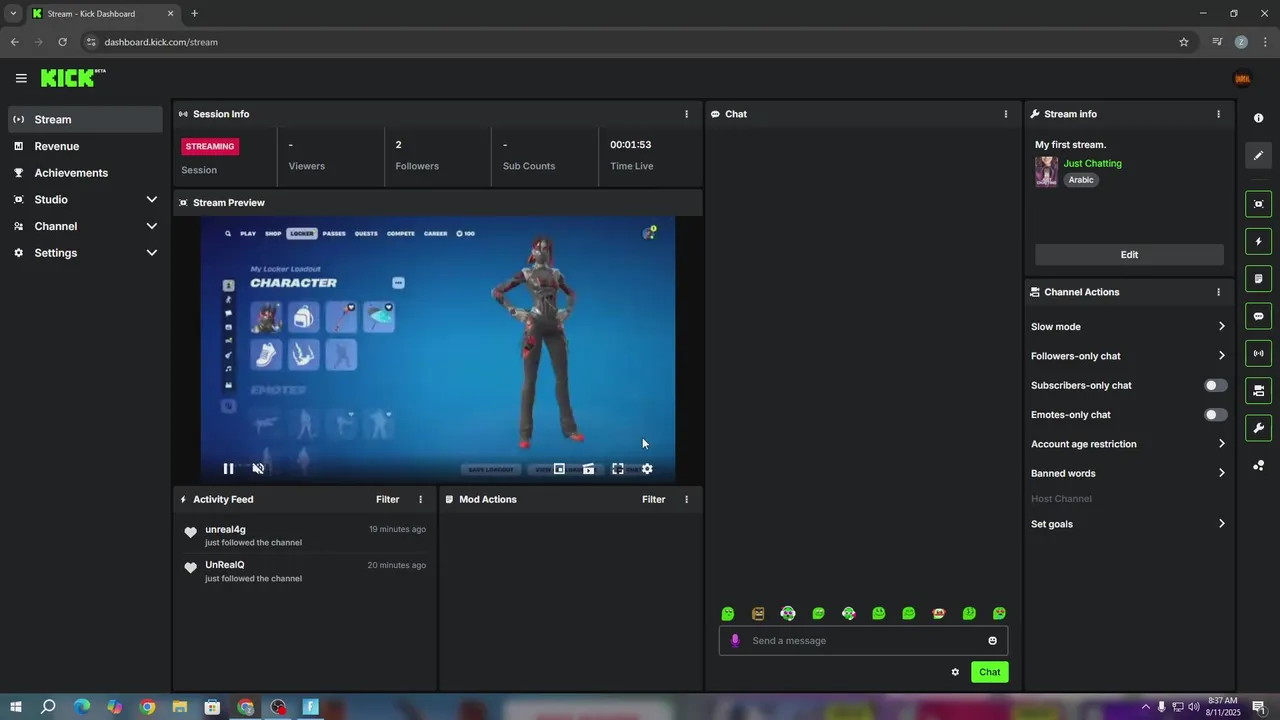Click the Just Chatting category link
Screen dimensions: 1280x720
pos(1092,163)
